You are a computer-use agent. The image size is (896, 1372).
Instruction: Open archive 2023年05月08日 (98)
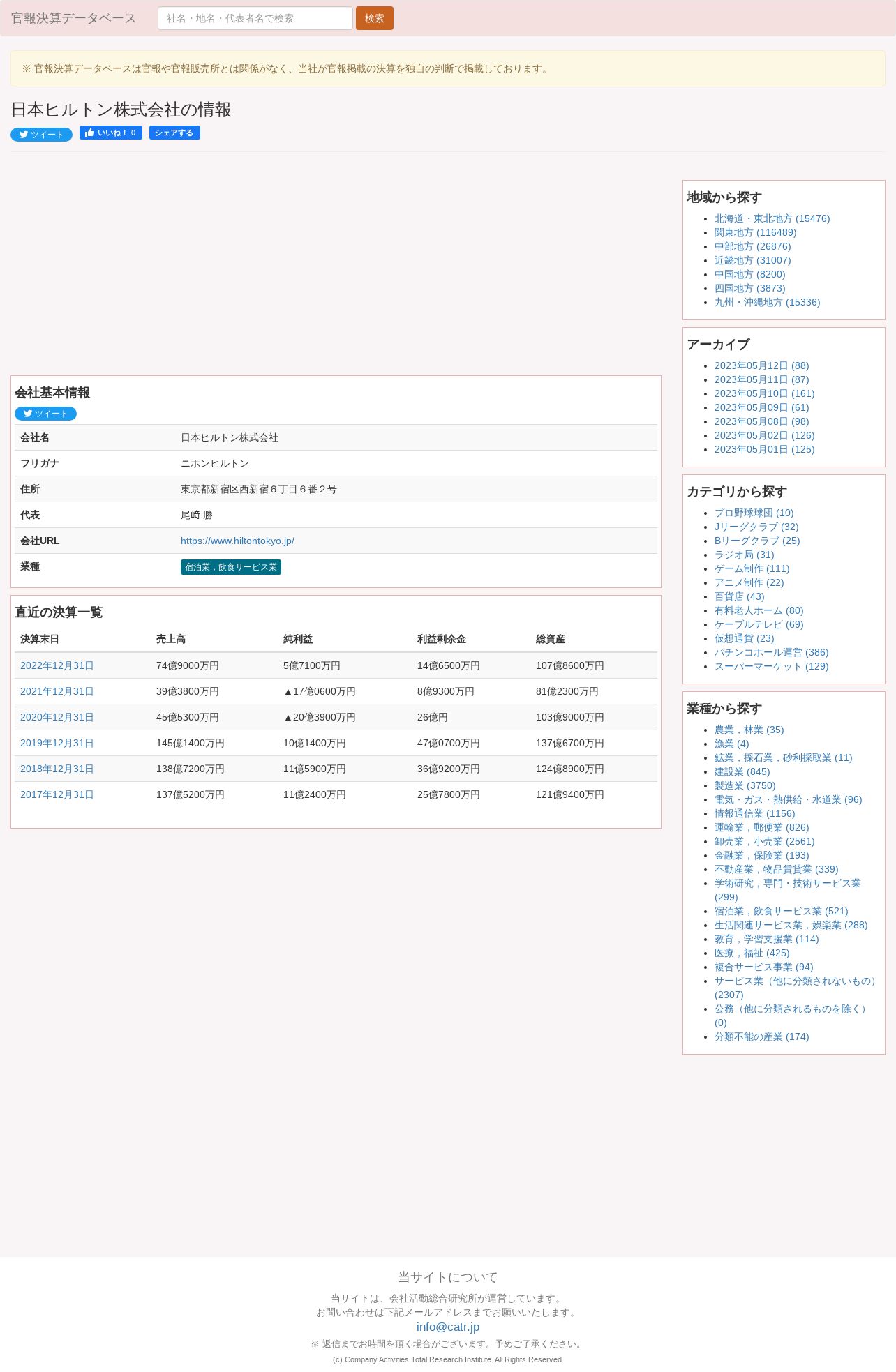pos(761,421)
